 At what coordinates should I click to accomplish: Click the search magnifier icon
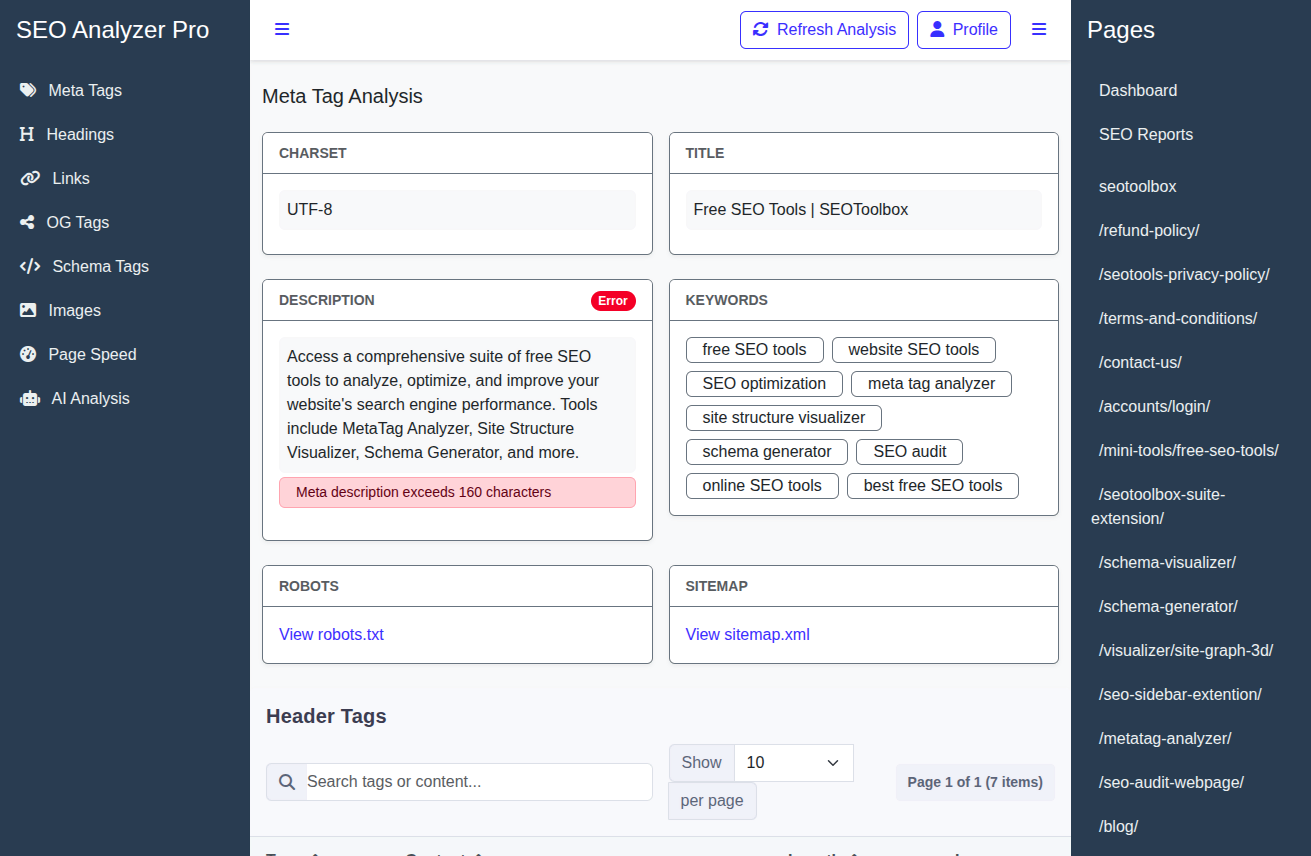point(286,781)
